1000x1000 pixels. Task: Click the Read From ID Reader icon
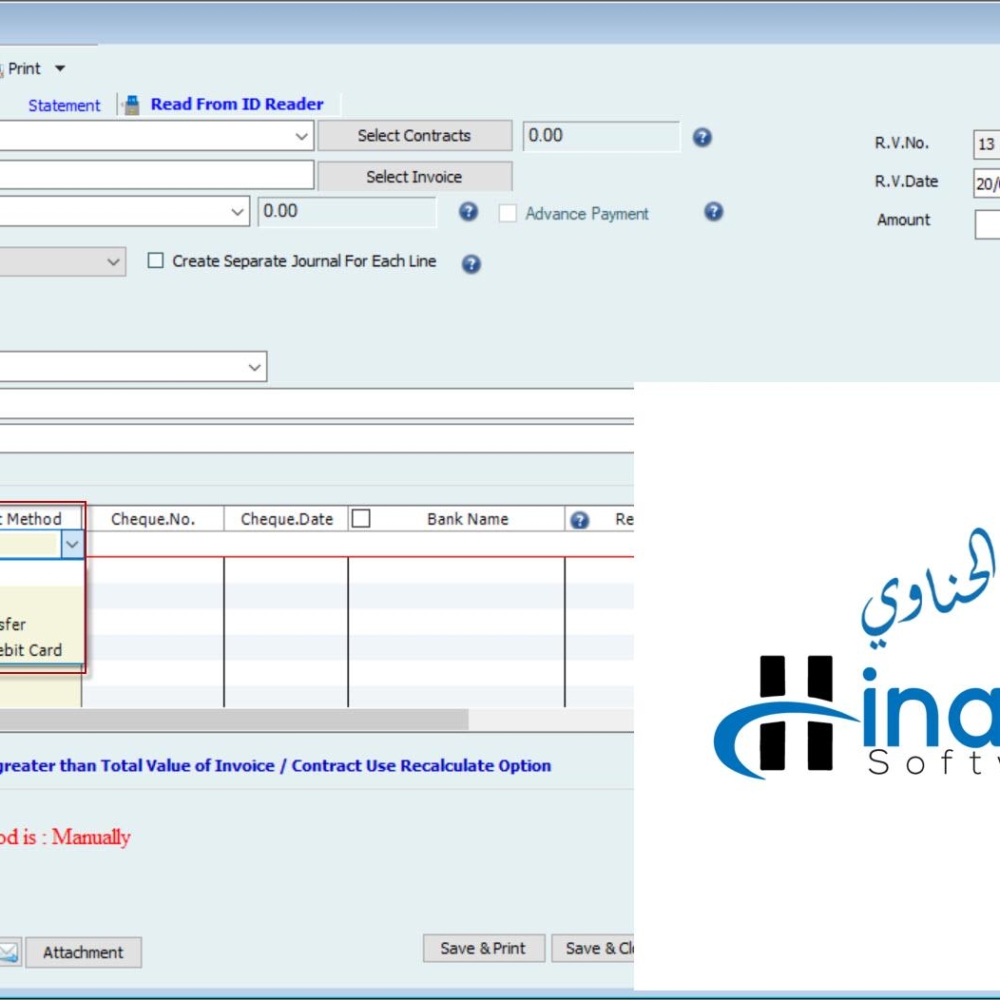pos(132,105)
